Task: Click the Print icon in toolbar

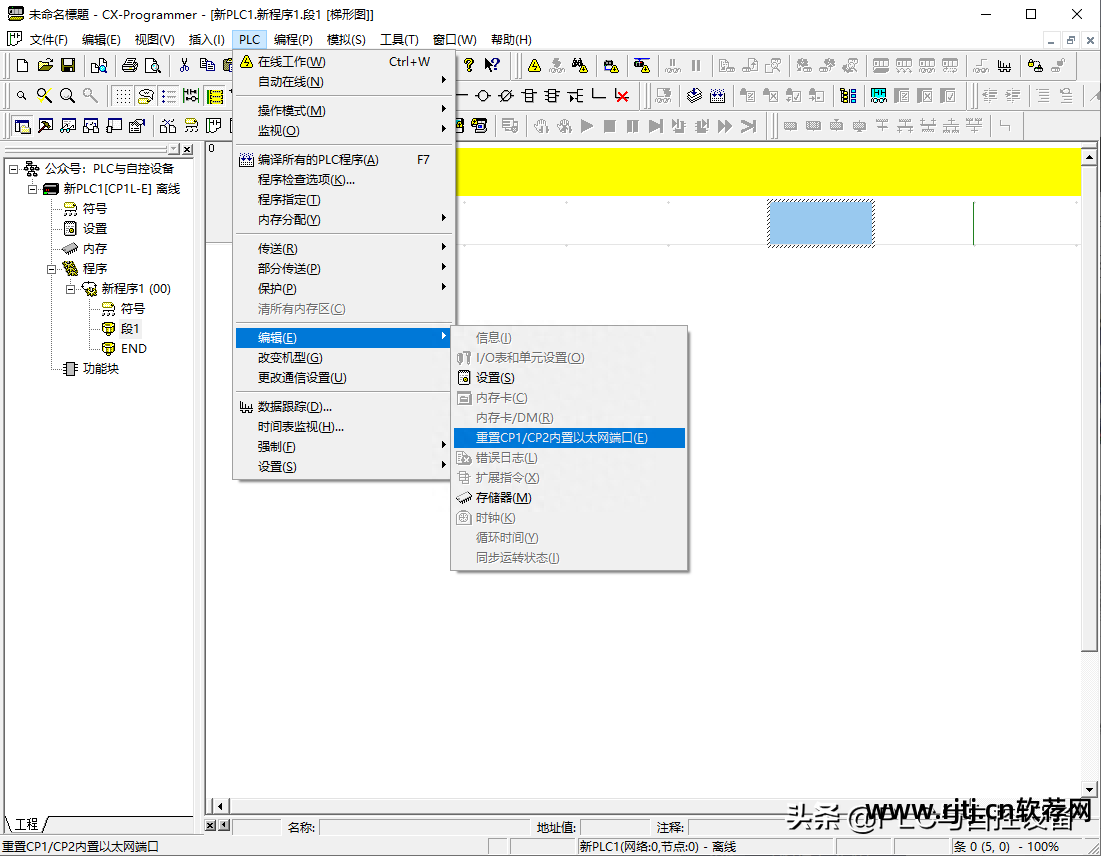Action: click(129, 66)
